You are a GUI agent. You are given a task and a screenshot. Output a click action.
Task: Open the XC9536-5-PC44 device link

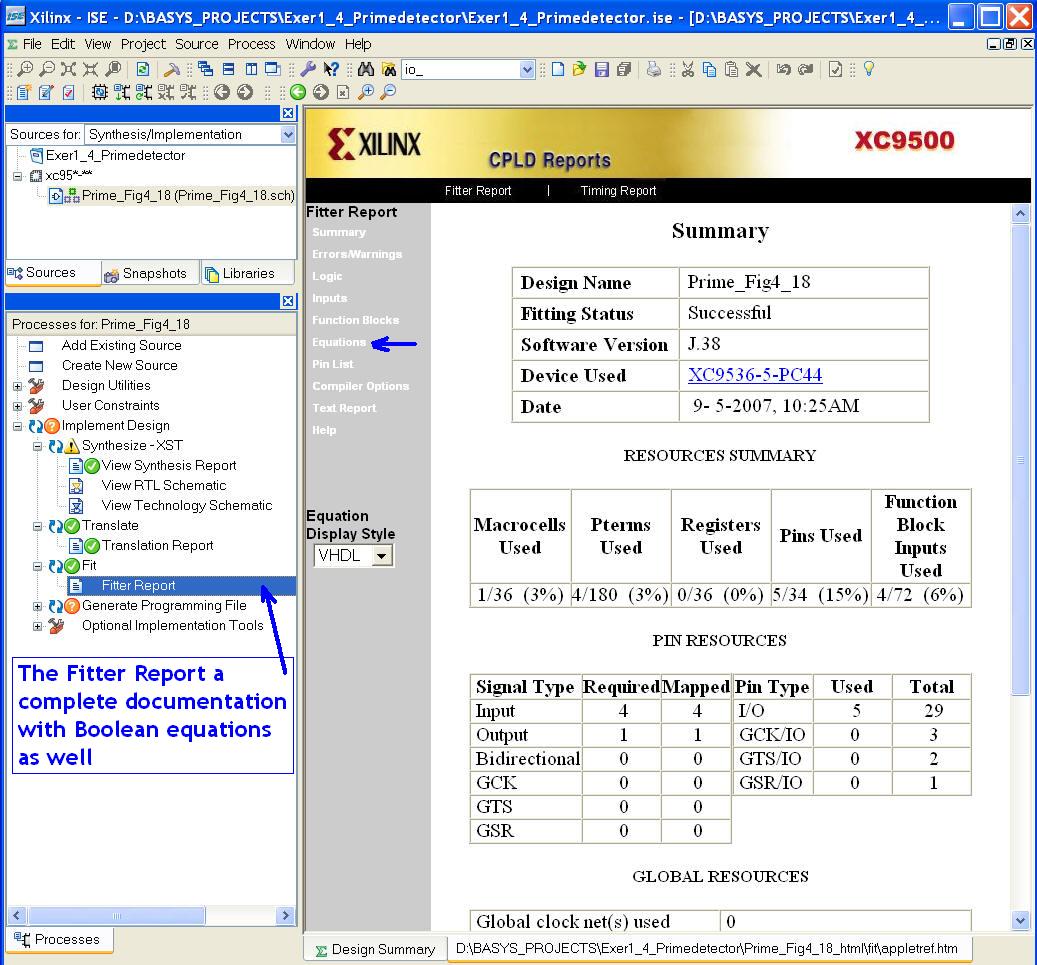[x=755, y=375]
